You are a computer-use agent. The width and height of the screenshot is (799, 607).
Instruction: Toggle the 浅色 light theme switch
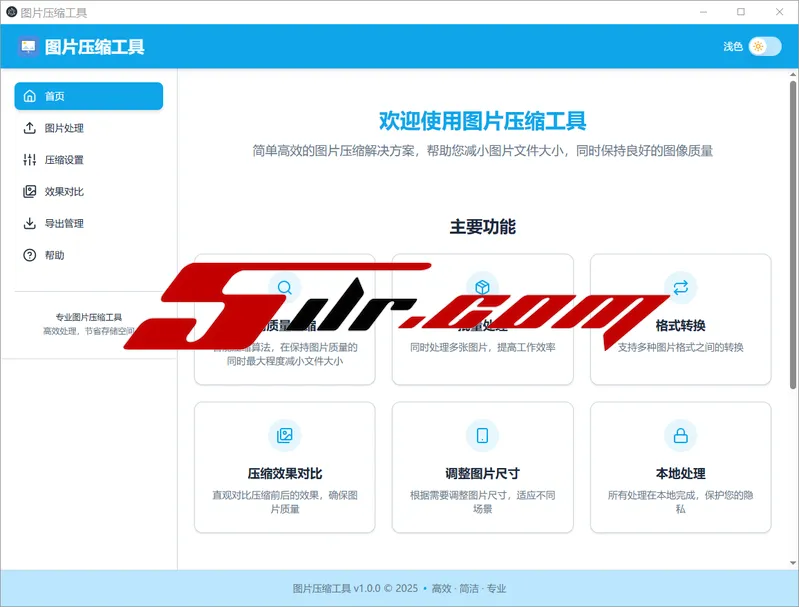(764, 46)
